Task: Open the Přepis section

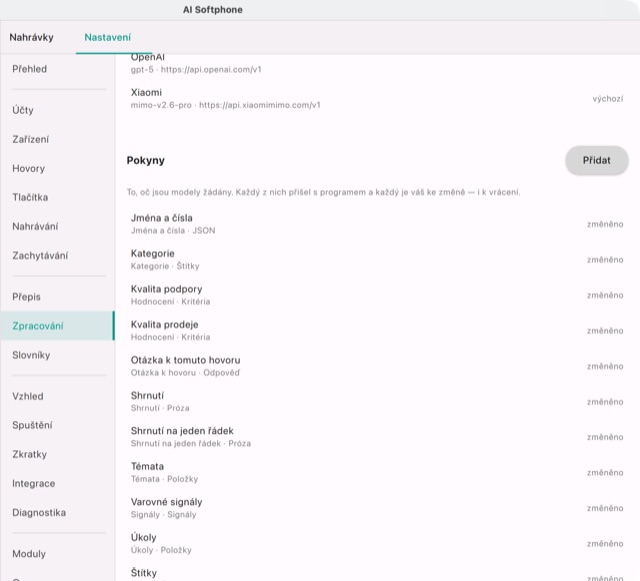Action: [x=57, y=297]
